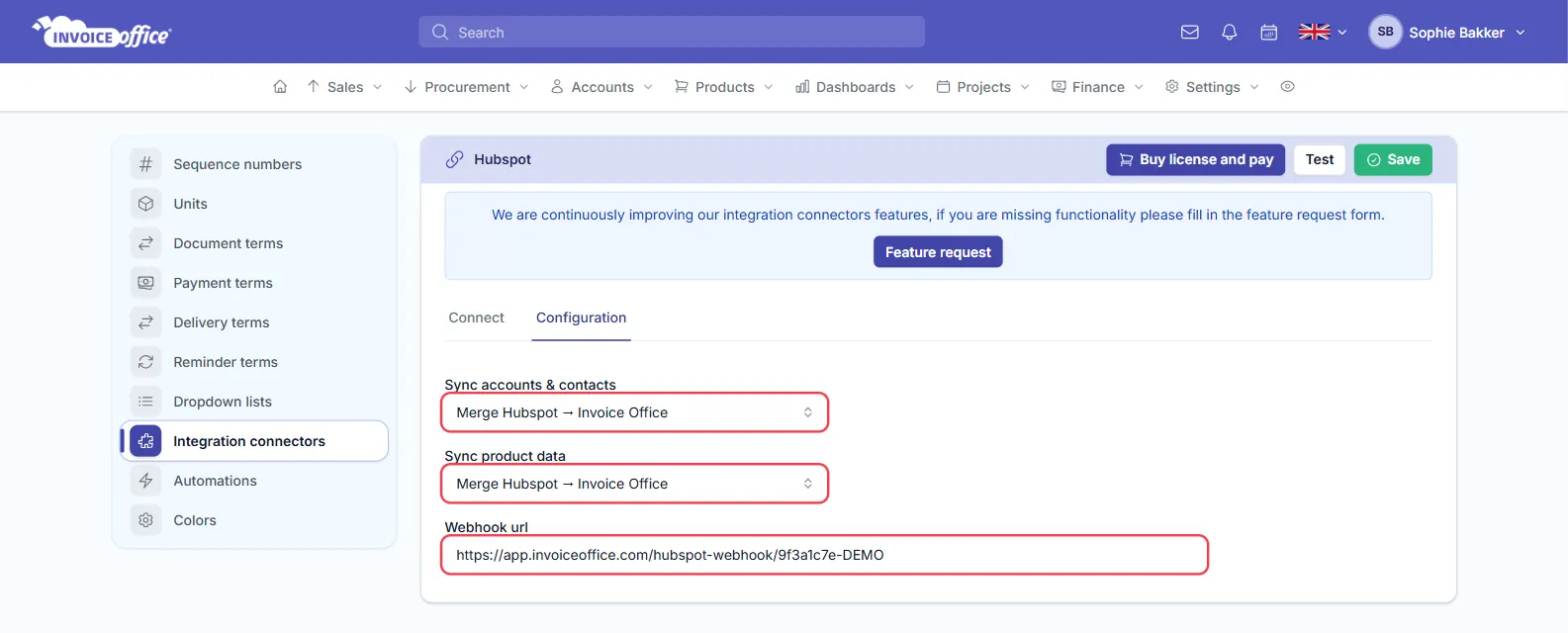Image resolution: width=1568 pixels, height=633 pixels.
Task: Click the Units cube icon
Action: (145, 204)
